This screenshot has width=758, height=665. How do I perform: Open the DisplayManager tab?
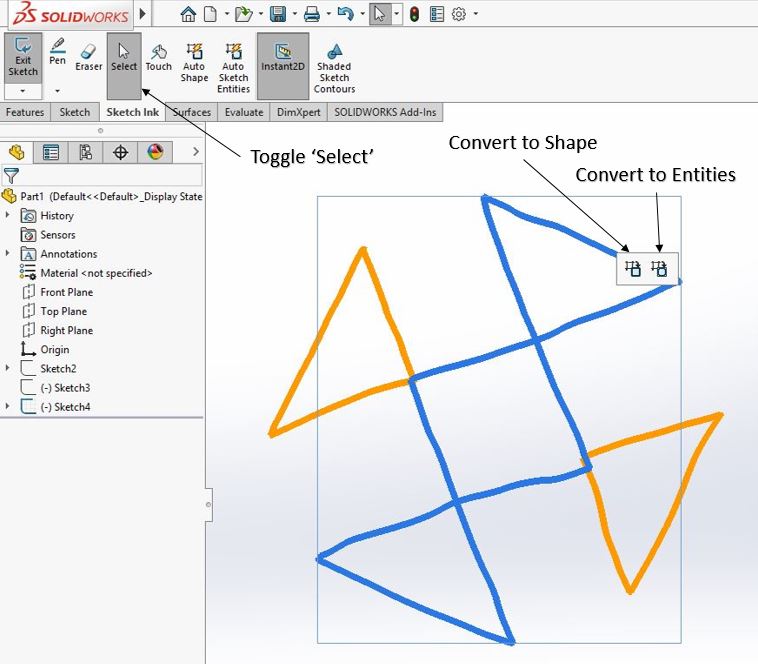tap(155, 152)
